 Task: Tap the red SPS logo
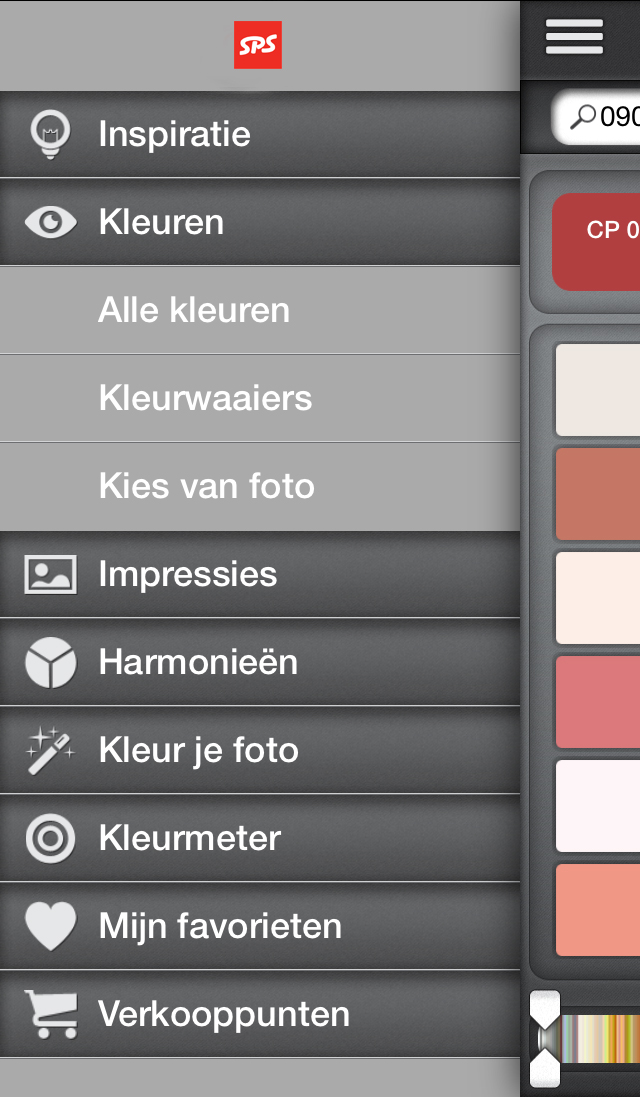pyautogui.click(x=258, y=45)
